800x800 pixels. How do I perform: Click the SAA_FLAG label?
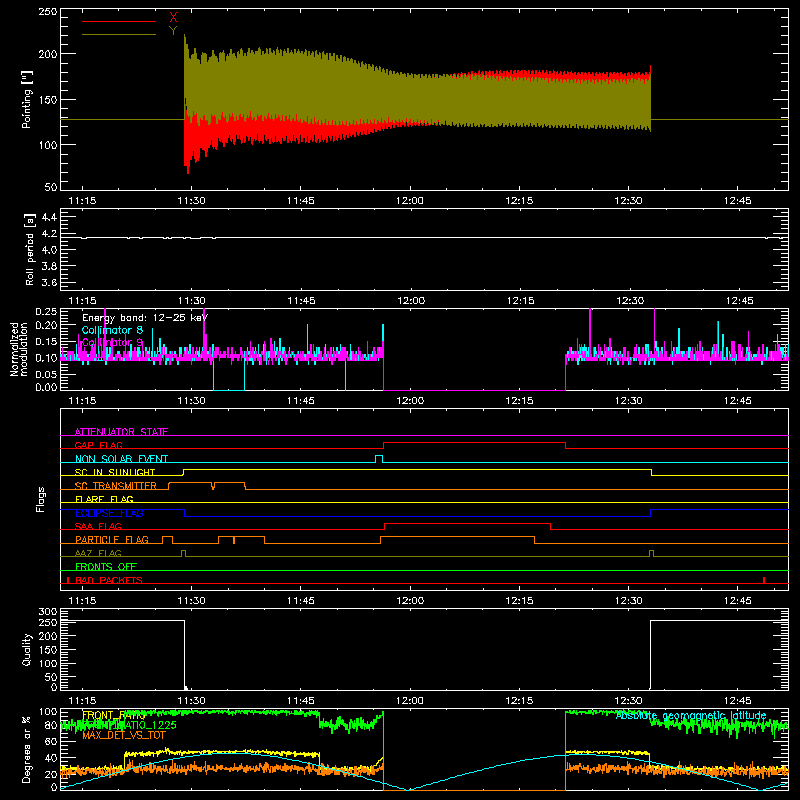[98, 526]
